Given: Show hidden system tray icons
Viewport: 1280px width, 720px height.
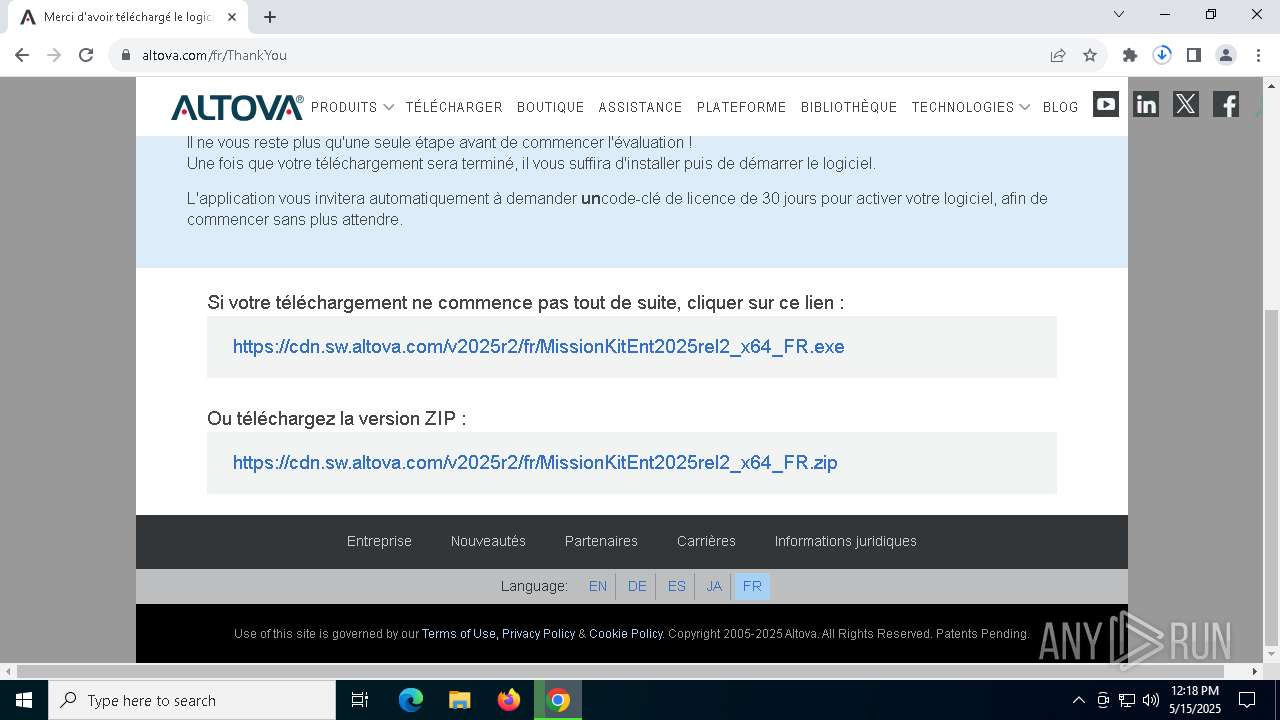Looking at the screenshot, I should (x=1078, y=700).
